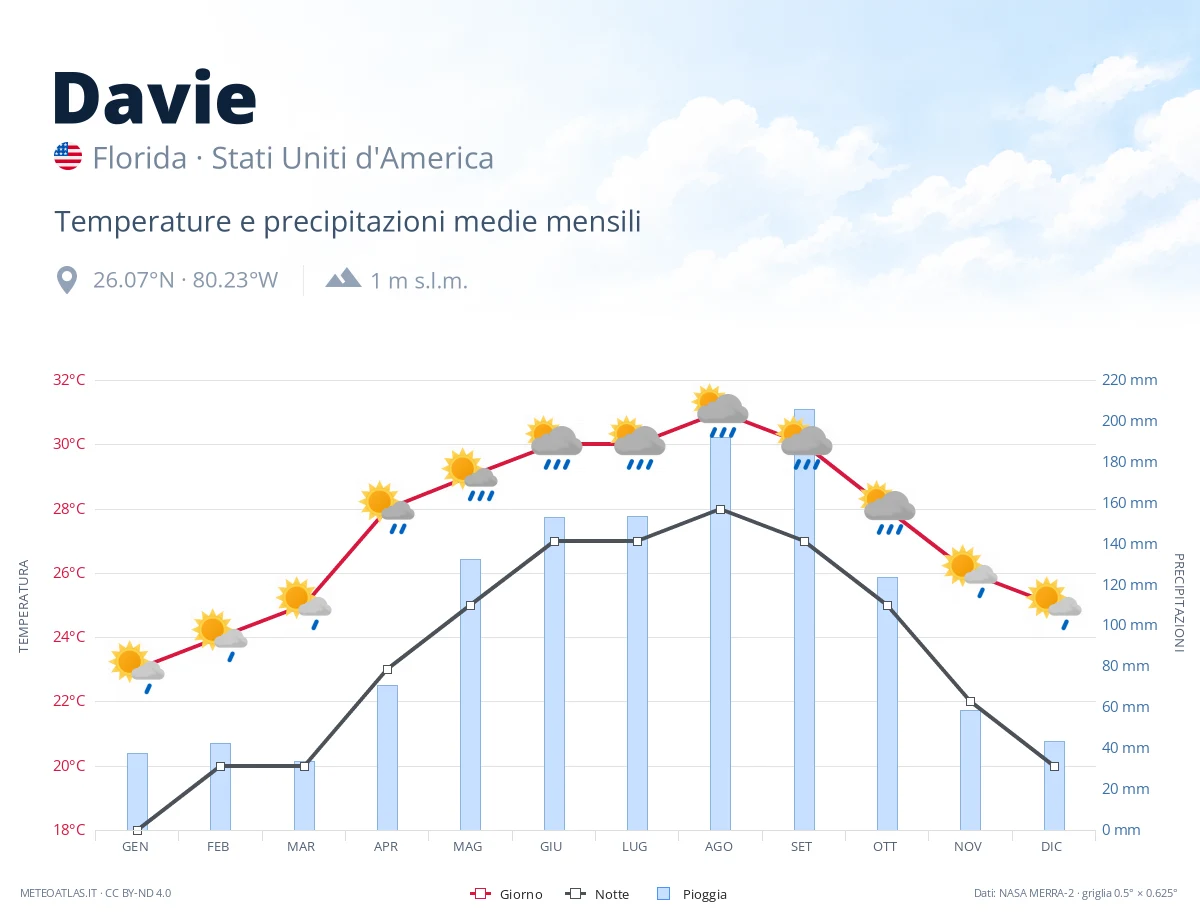1200x920 pixels.
Task: Toggle the Pioggia legend entry
Action: (693, 894)
